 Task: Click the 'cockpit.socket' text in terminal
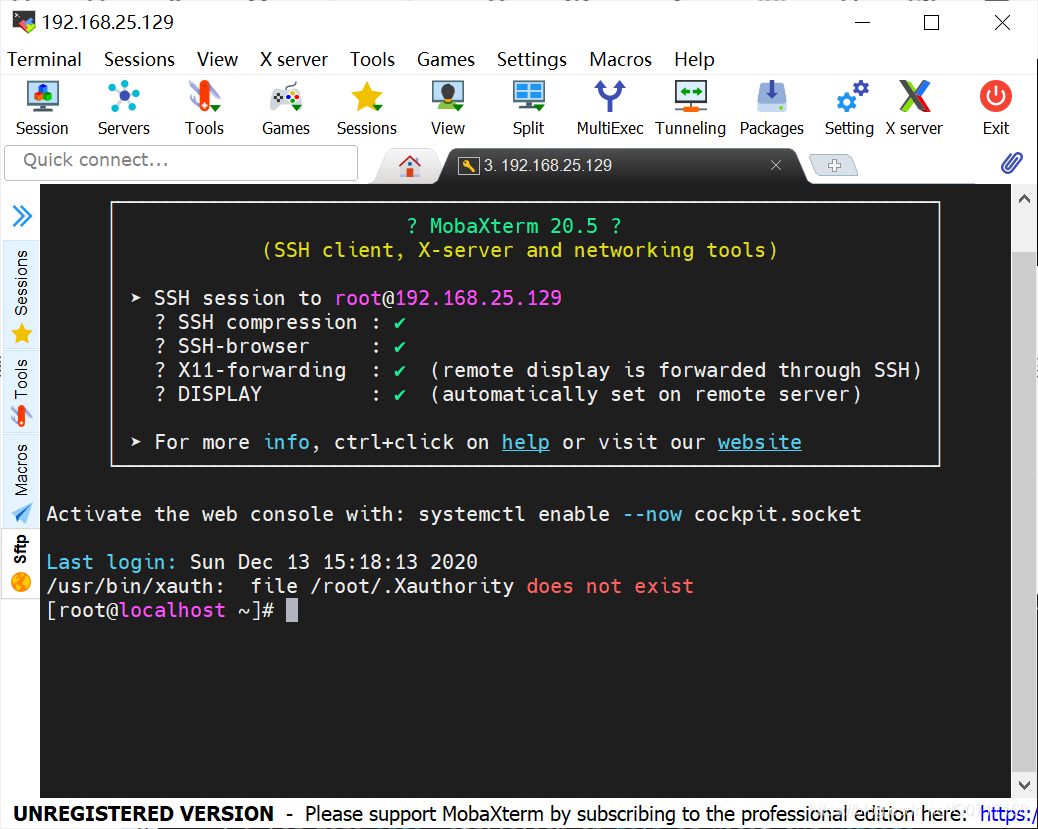coord(778,514)
